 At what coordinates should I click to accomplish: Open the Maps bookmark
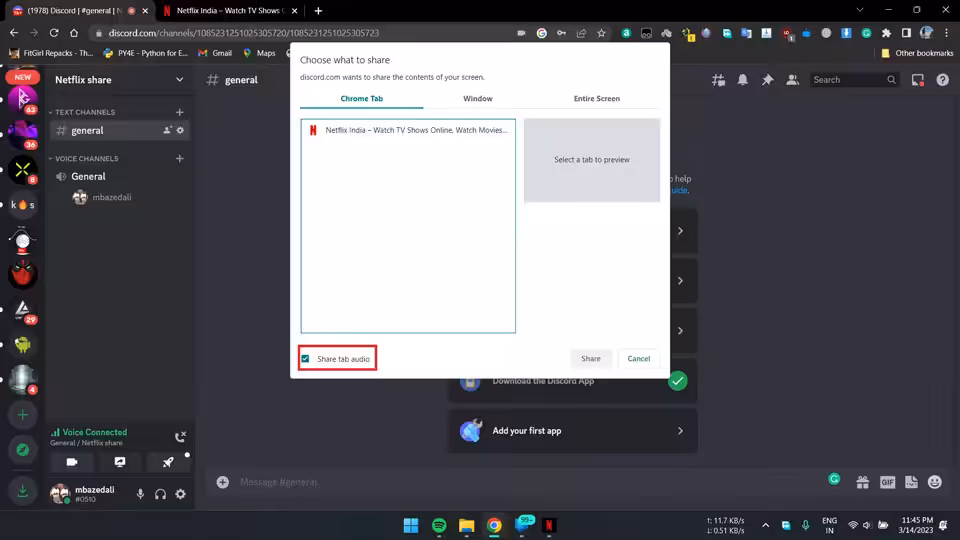pos(260,53)
